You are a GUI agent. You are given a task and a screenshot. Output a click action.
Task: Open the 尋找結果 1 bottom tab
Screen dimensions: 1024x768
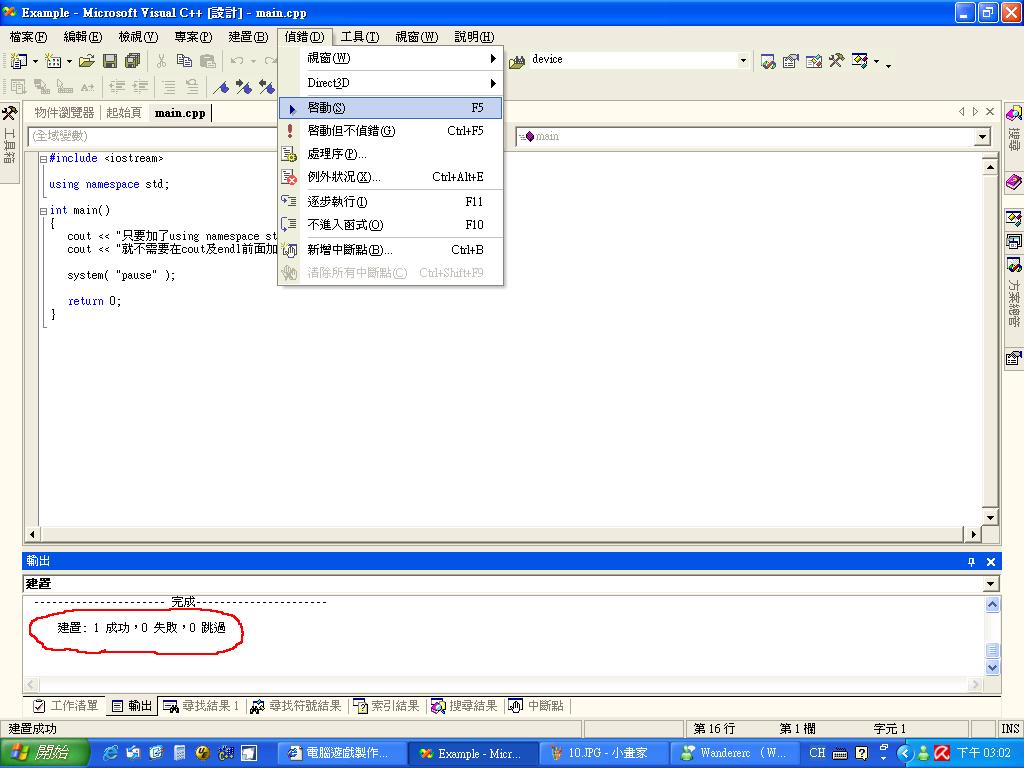(201, 706)
